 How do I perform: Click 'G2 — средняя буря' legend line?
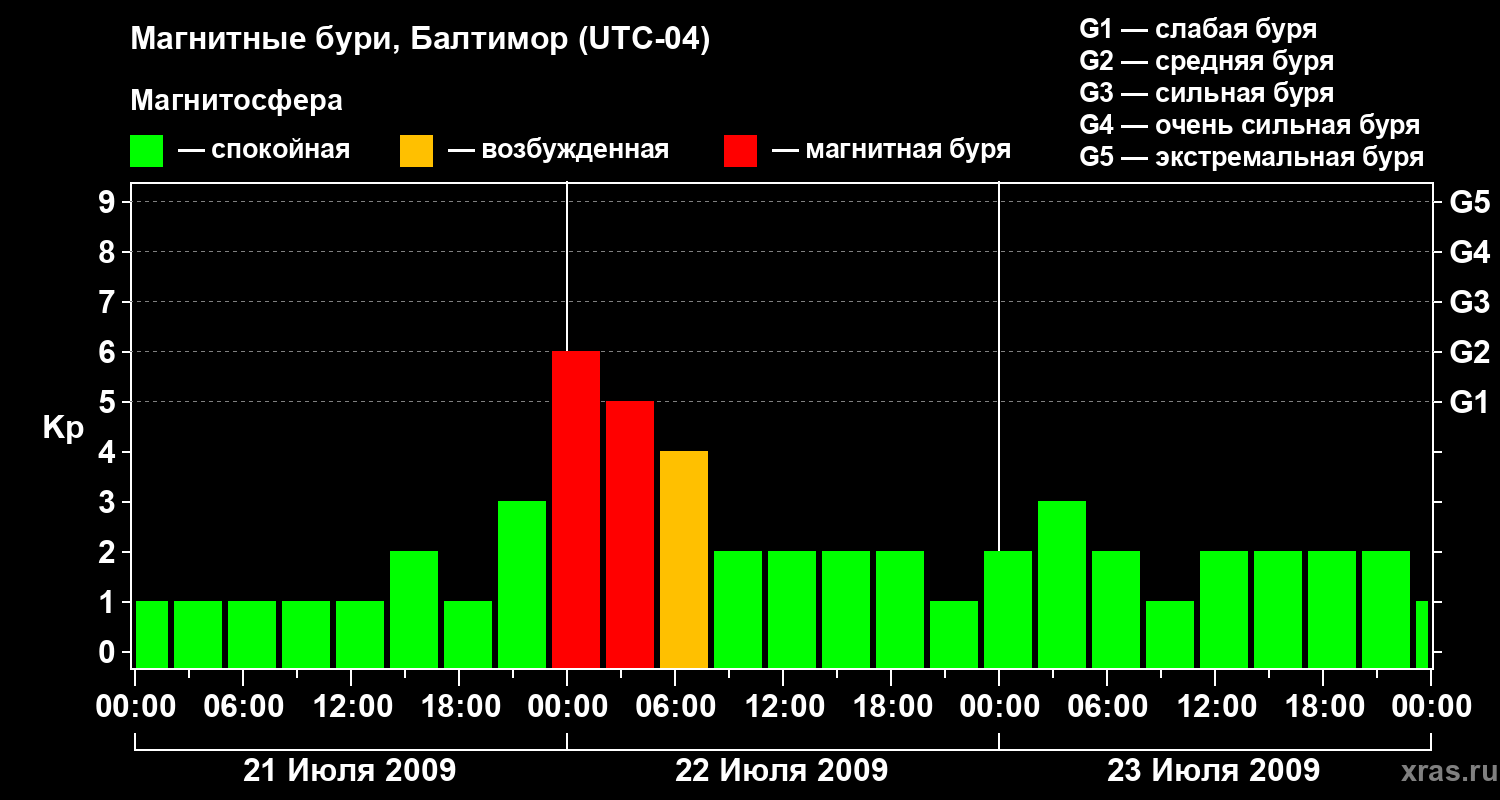tap(1207, 61)
